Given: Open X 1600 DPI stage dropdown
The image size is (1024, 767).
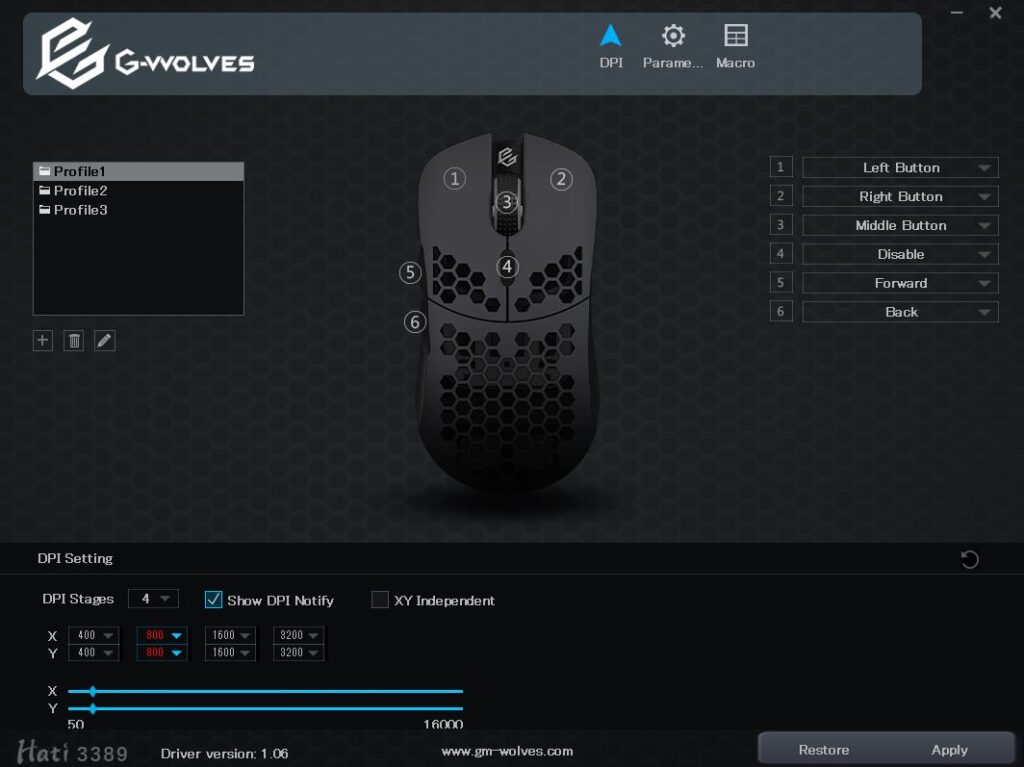Looking at the screenshot, I should (231, 635).
